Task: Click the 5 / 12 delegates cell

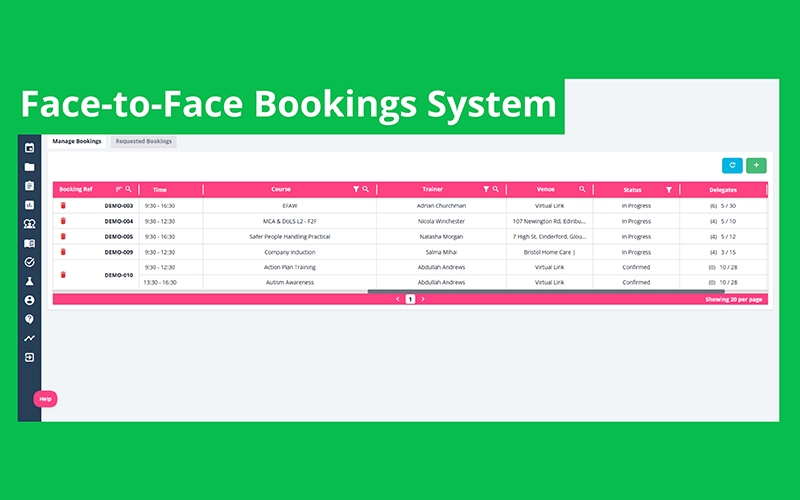Action: 723,237
